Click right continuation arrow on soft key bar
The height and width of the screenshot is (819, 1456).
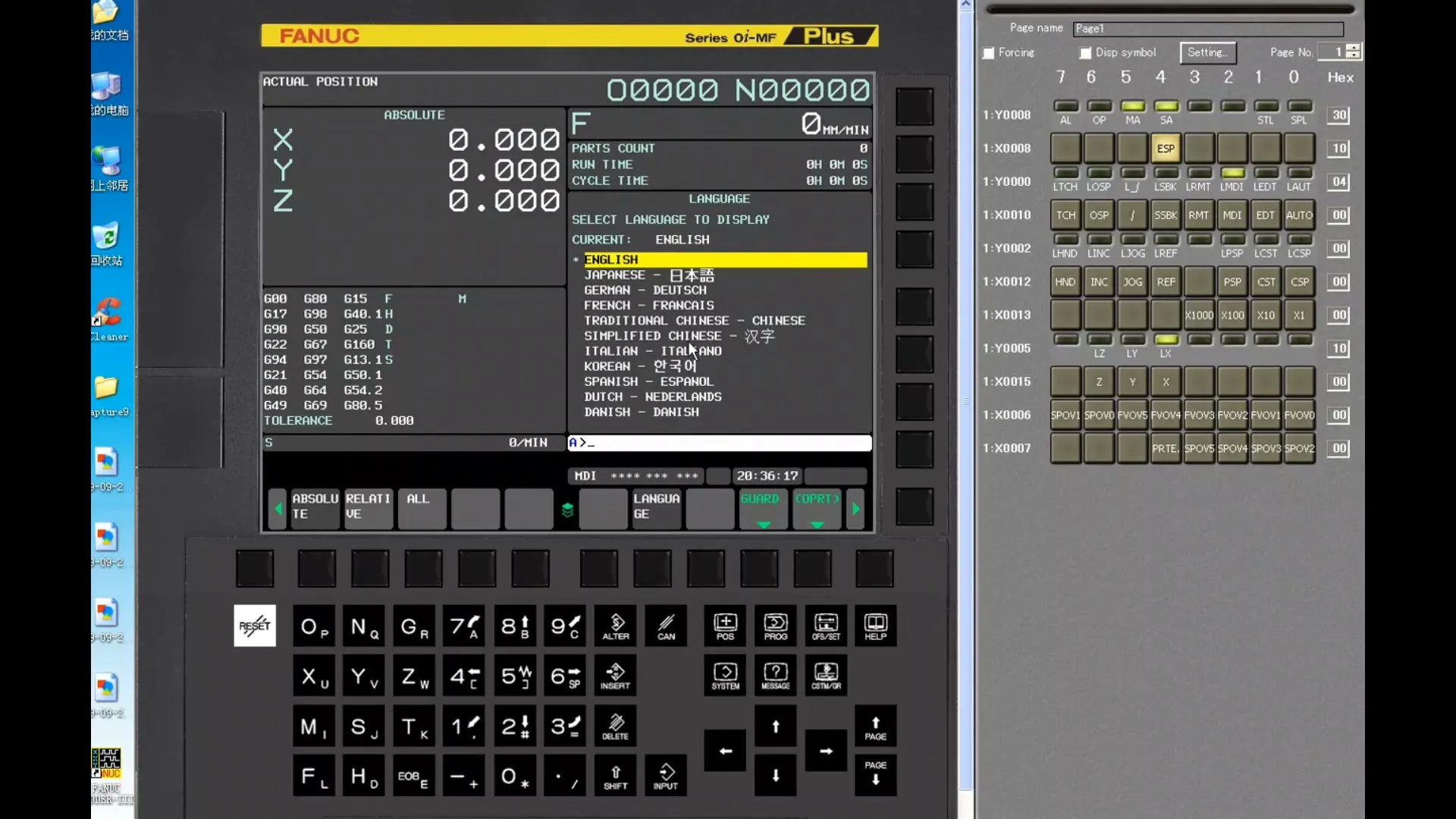click(856, 509)
